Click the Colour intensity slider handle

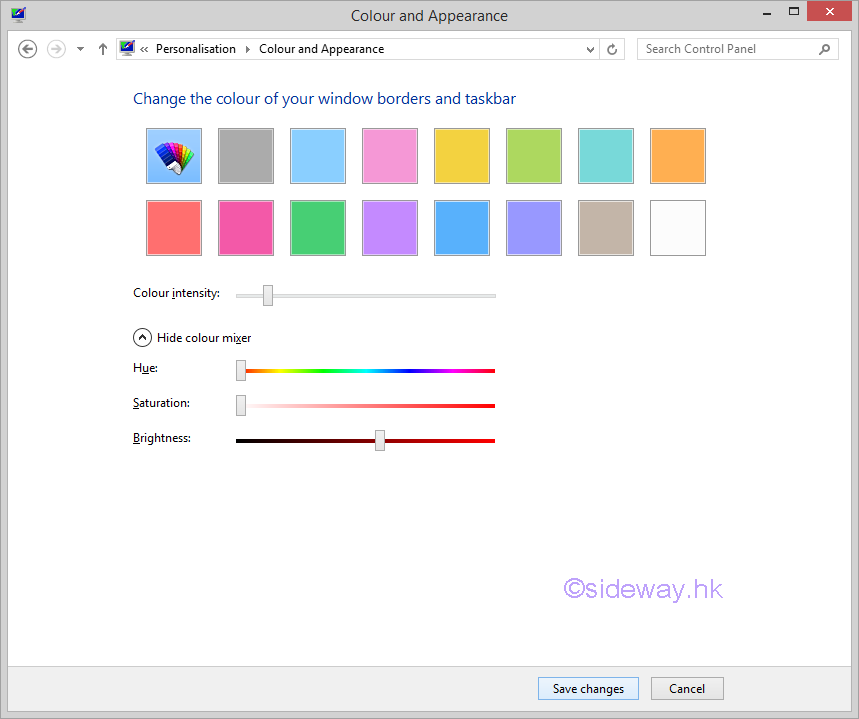click(x=268, y=295)
